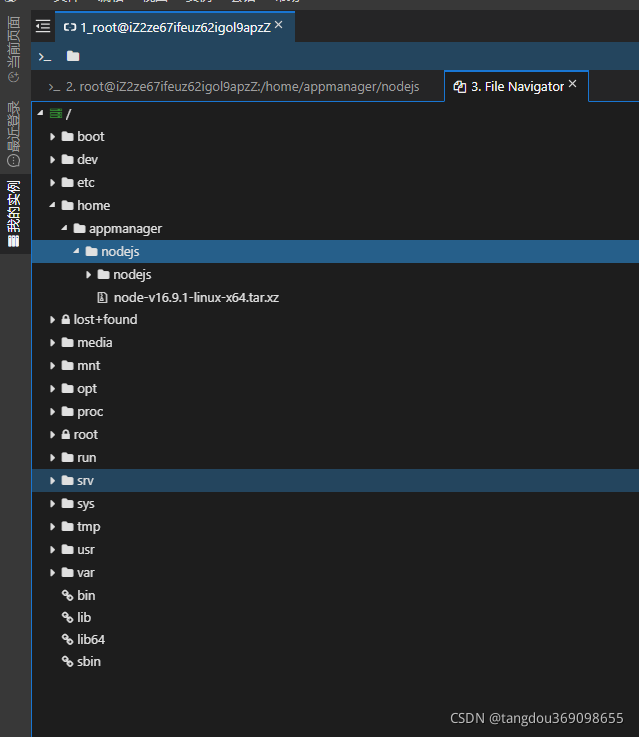This screenshot has width=639, height=737.
Task: Click the folder toolbar icon
Action: 73,56
